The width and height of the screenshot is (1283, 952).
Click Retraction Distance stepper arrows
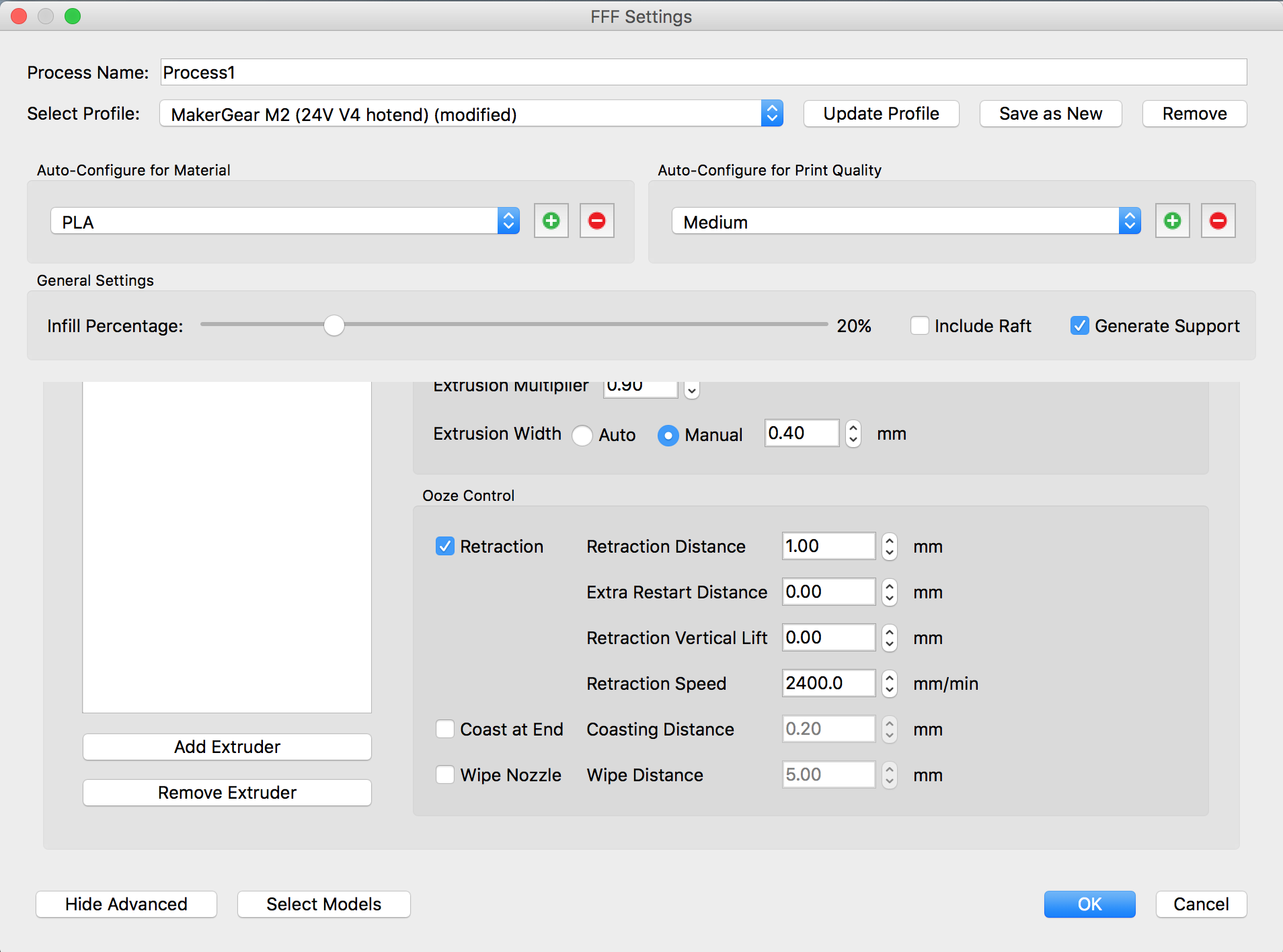point(889,547)
